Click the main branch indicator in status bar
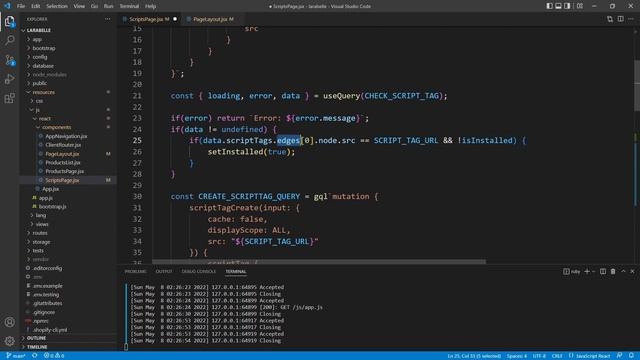Viewport: 640px width, 360px height. (16, 356)
